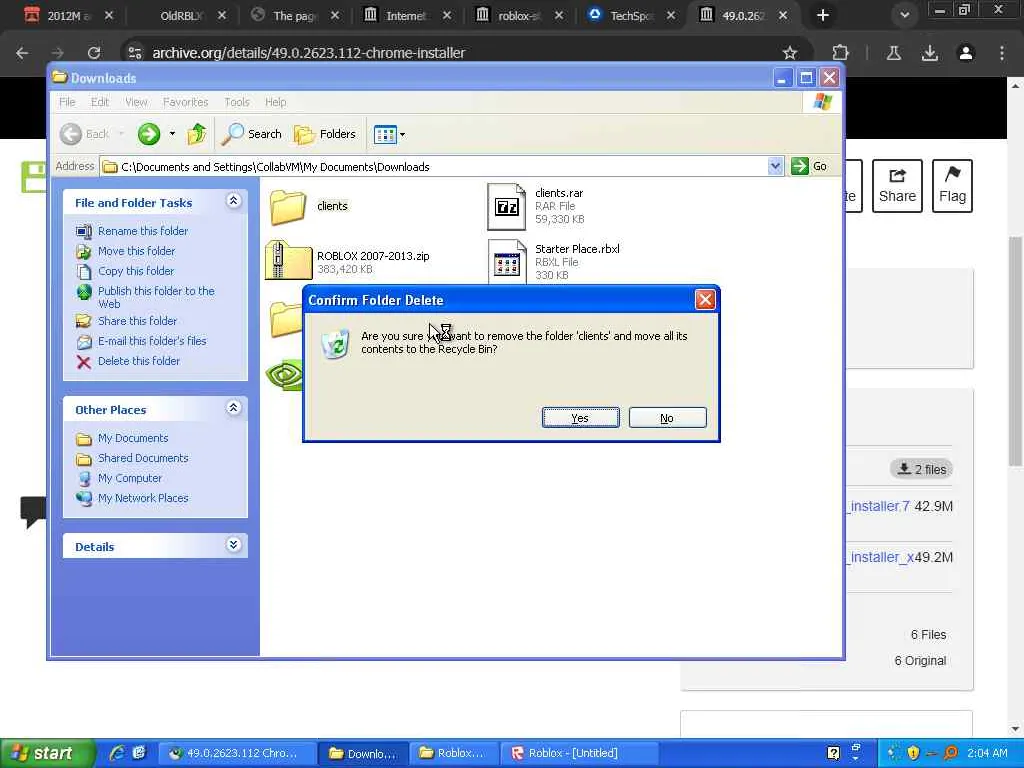
Task: Click Publish this folder to the Web
Action: coord(155,297)
